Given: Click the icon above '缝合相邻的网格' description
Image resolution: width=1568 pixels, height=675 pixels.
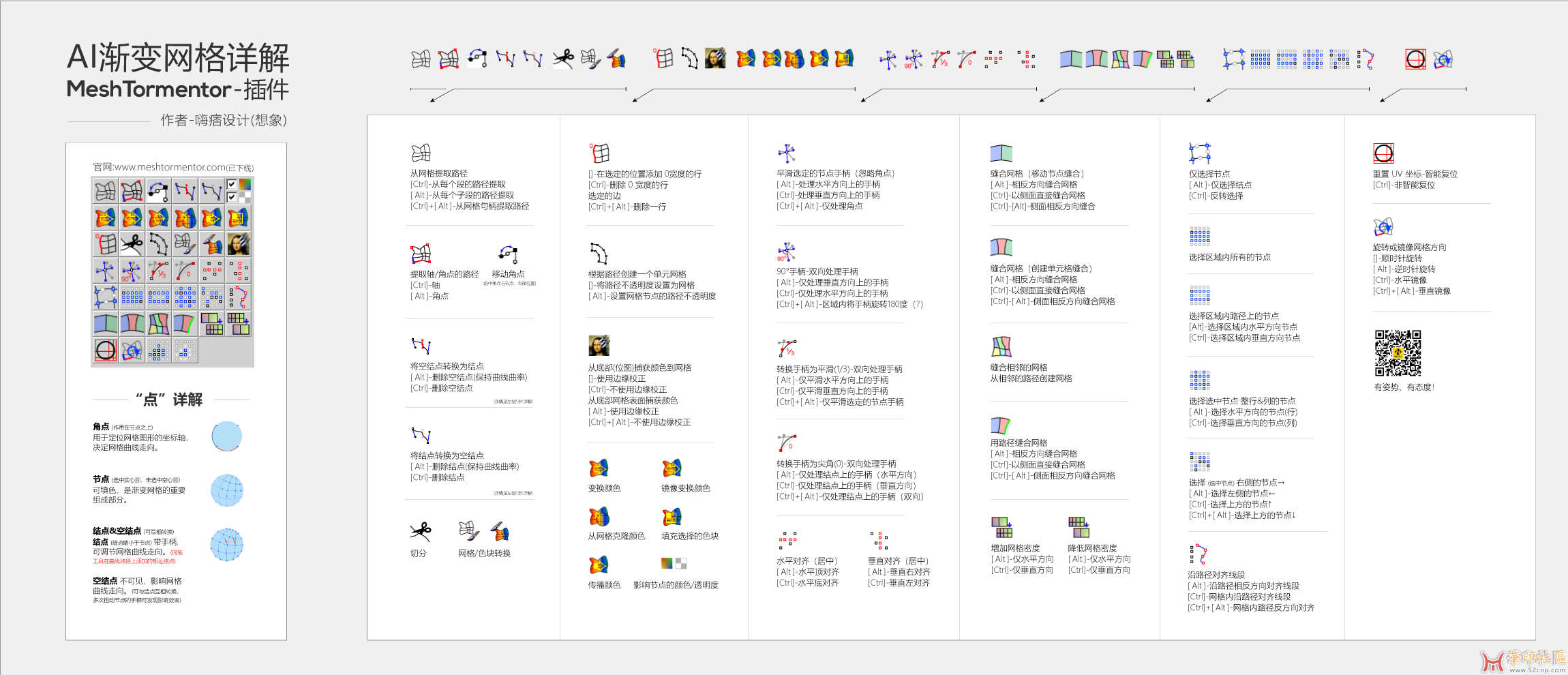Looking at the screenshot, I should coord(1001,346).
